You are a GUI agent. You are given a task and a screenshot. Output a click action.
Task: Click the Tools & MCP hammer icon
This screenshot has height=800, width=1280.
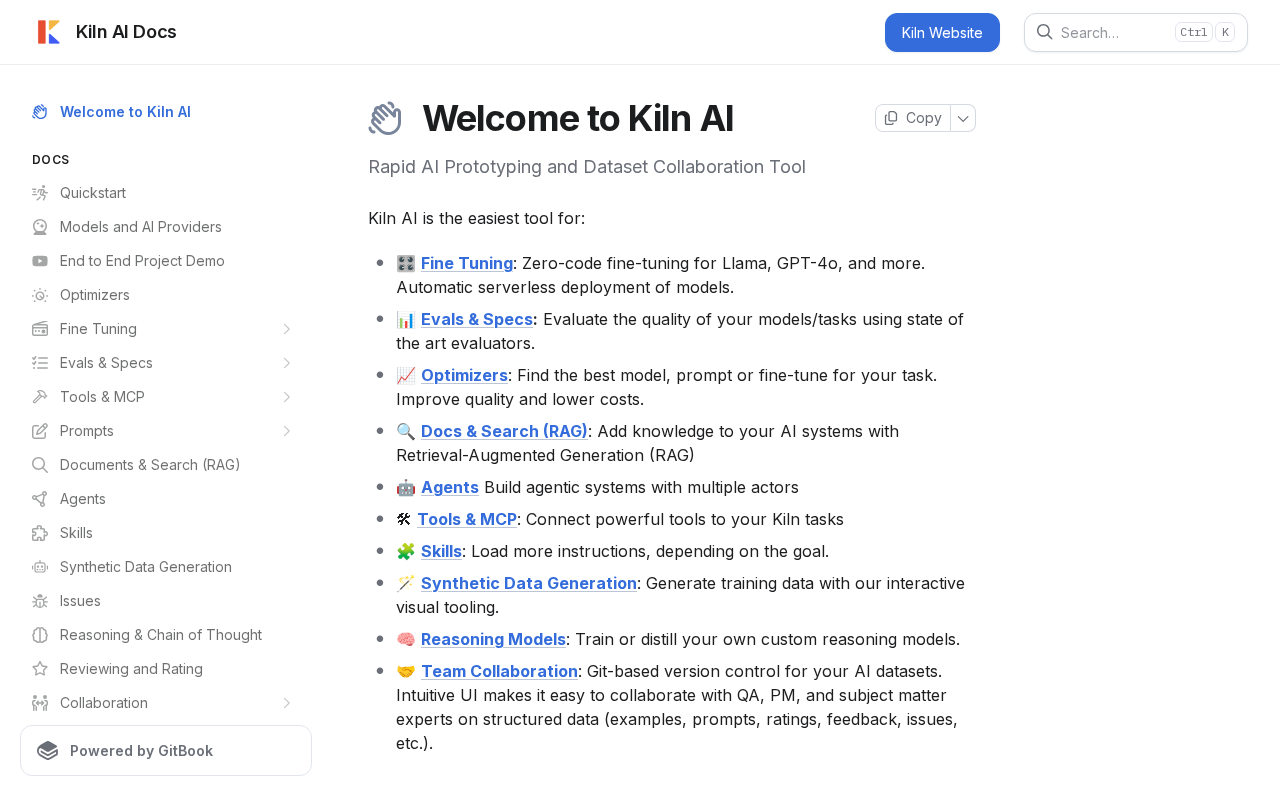pos(40,397)
